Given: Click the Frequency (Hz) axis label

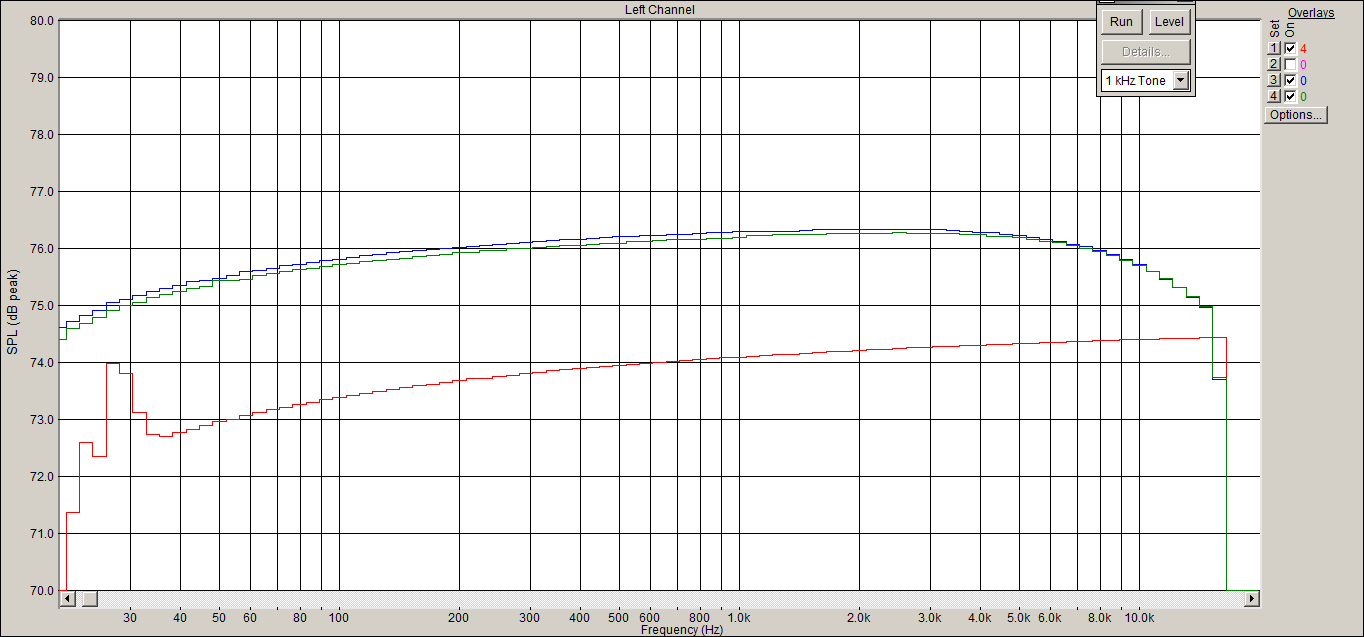Looking at the screenshot, I should click(x=682, y=630).
